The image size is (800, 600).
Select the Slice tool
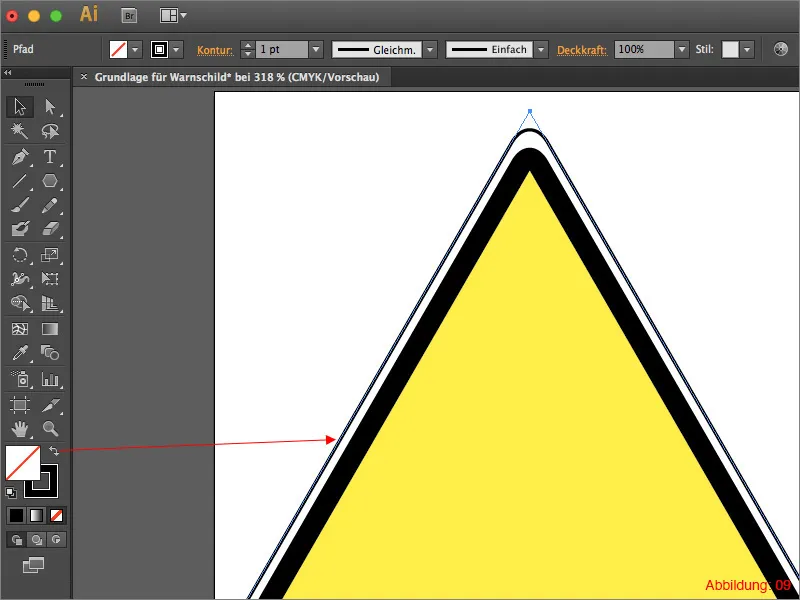click(x=50, y=405)
